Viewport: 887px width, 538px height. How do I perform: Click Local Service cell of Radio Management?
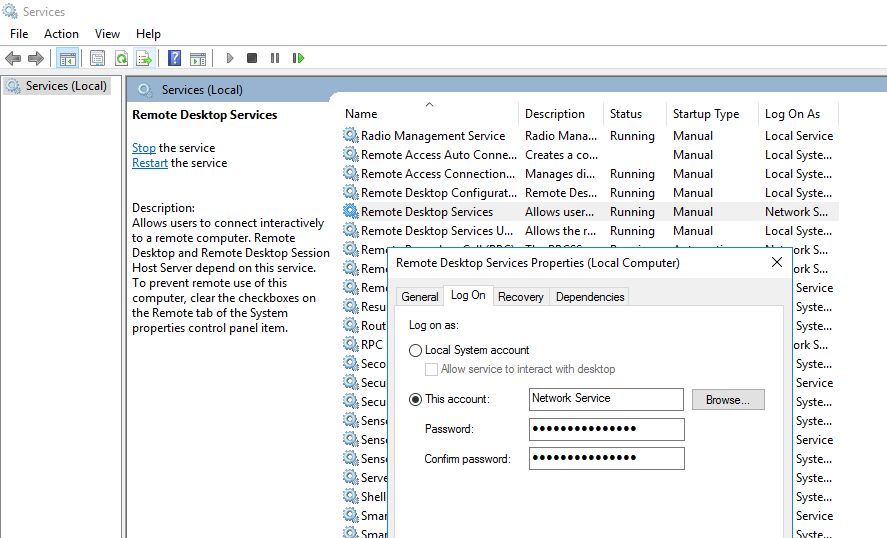tap(799, 136)
